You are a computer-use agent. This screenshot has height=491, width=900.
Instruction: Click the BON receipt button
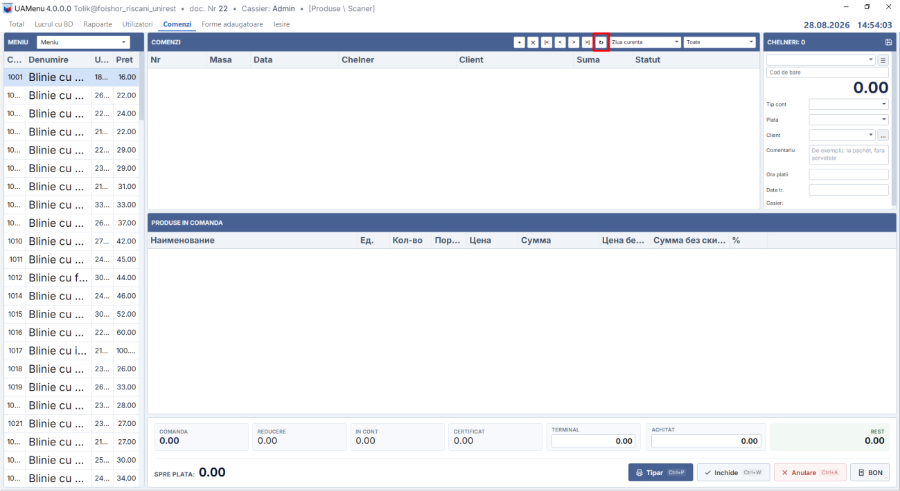click(870, 472)
